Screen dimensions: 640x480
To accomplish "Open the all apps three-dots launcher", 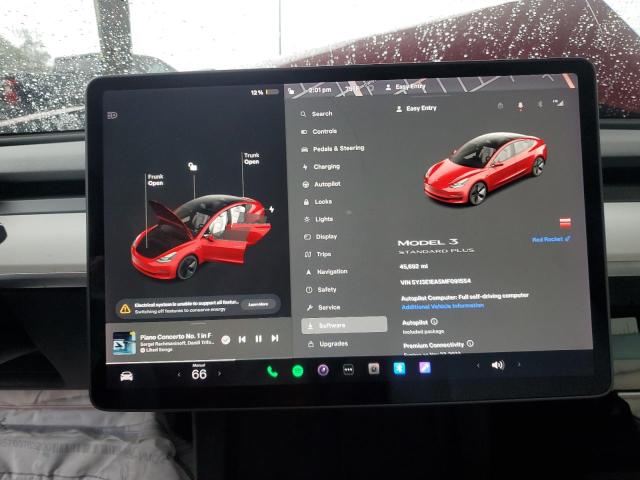I will click(x=348, y=370).
